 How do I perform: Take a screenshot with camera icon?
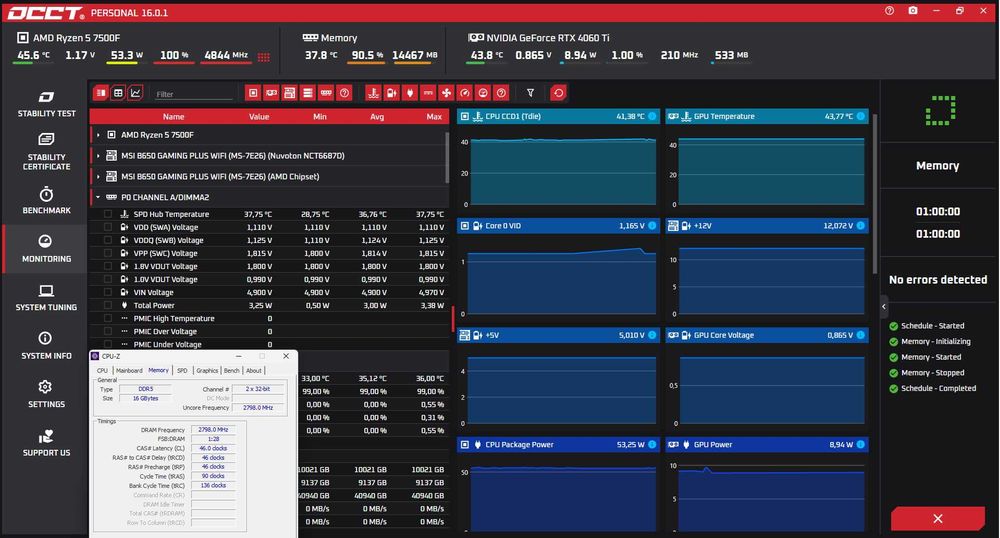click(913, 11)
